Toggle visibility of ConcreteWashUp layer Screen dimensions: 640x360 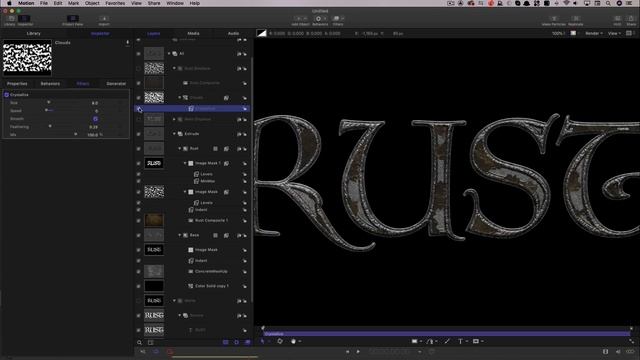point(138,271)
